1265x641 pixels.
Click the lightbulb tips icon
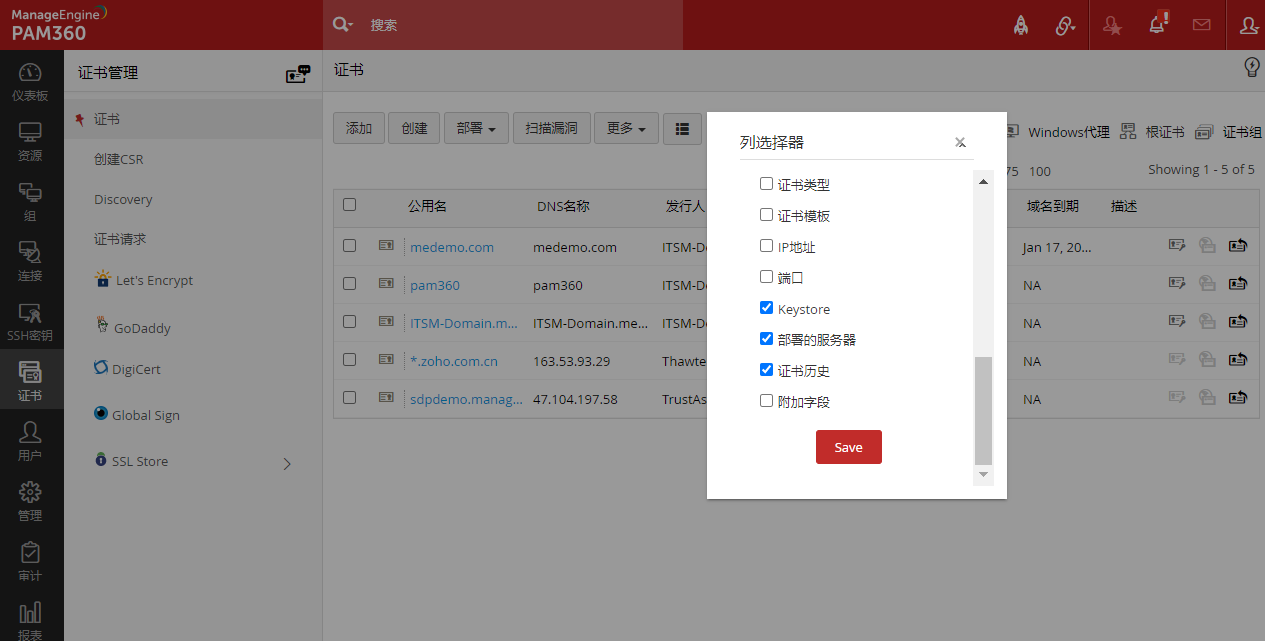pos(1251,68)
